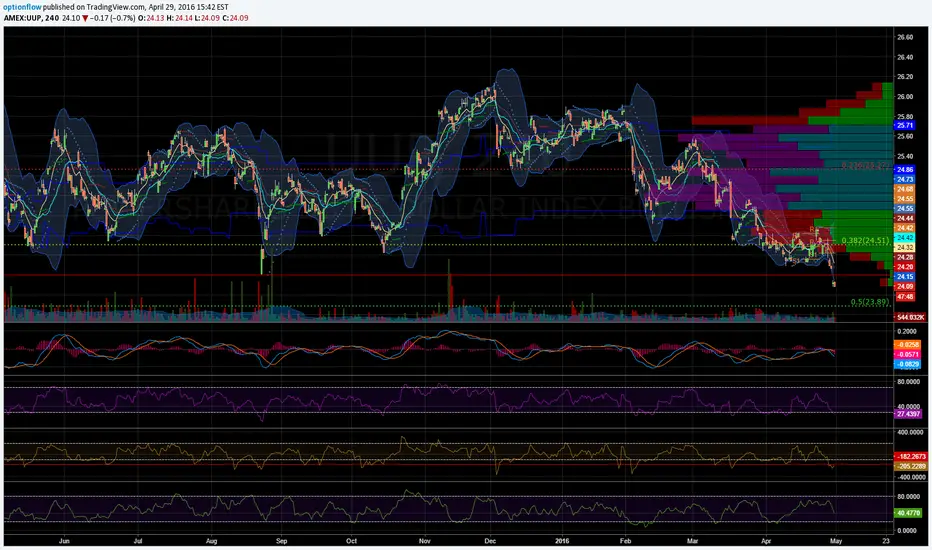Click the blue -0.0829 MACD value
The image size is (932, 550).
908,364
